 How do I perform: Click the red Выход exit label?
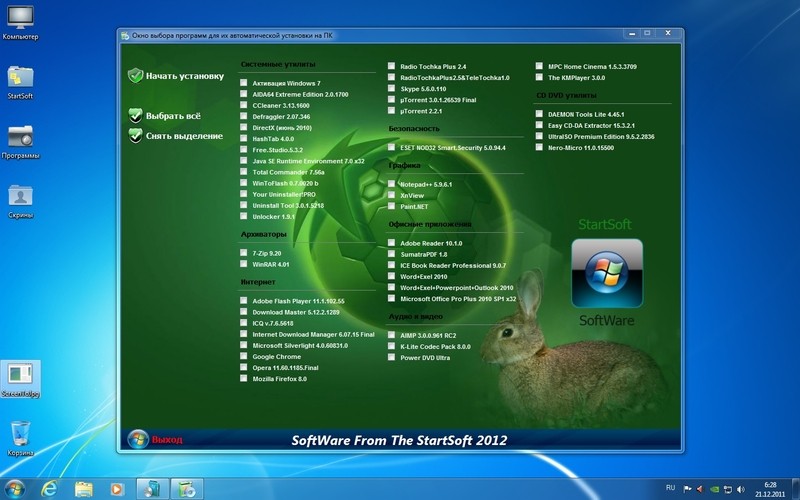pyautogui.click(x=167, y=439)
